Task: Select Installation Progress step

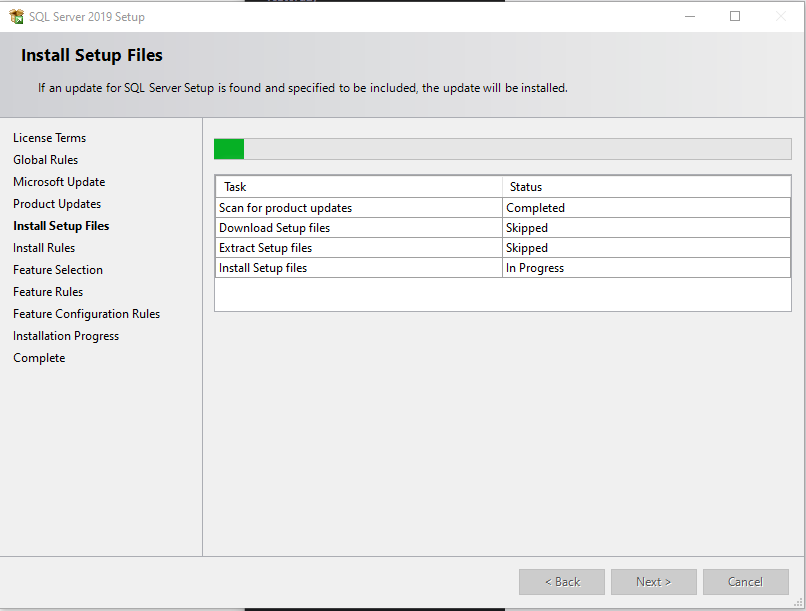Action: pyautogui.click(x=66, y=336)
